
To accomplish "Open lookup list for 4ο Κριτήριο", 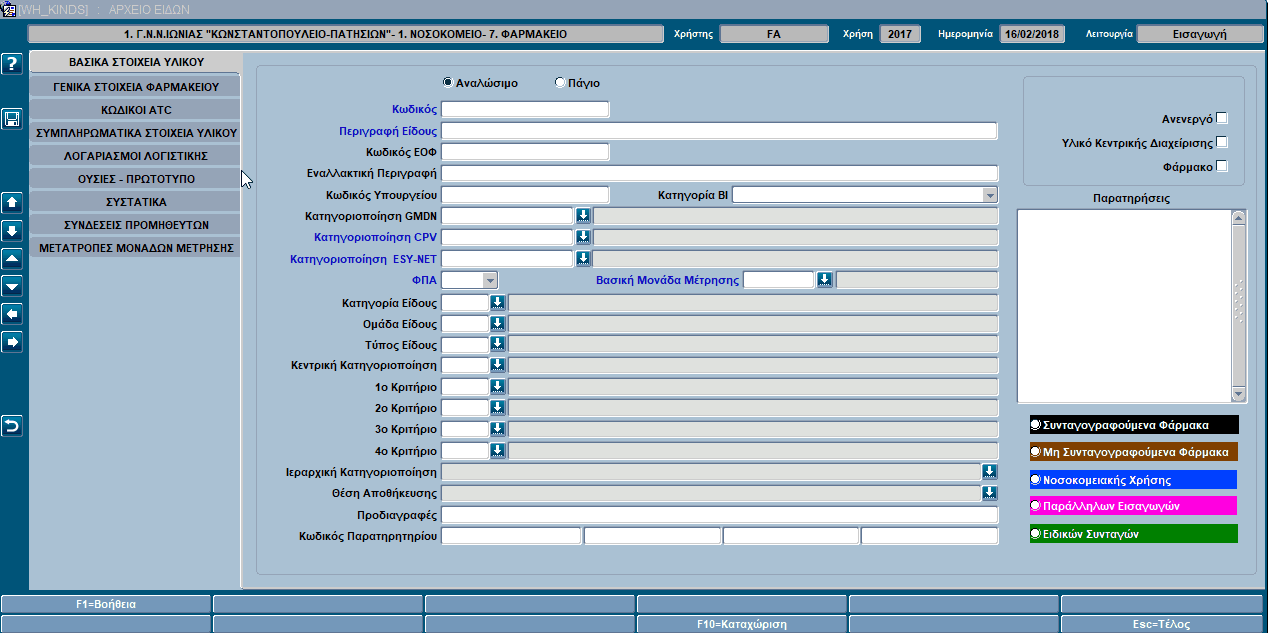I will coord(498,451).
